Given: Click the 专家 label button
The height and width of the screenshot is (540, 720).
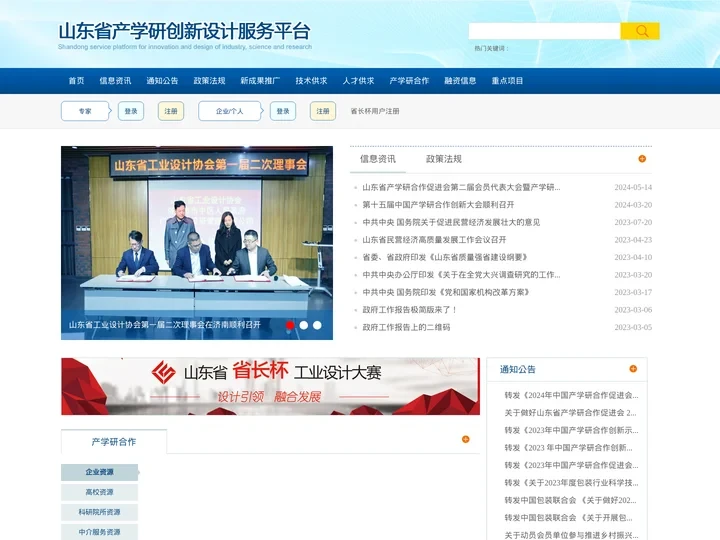Looking at the screenshot, I should (85, 111).
